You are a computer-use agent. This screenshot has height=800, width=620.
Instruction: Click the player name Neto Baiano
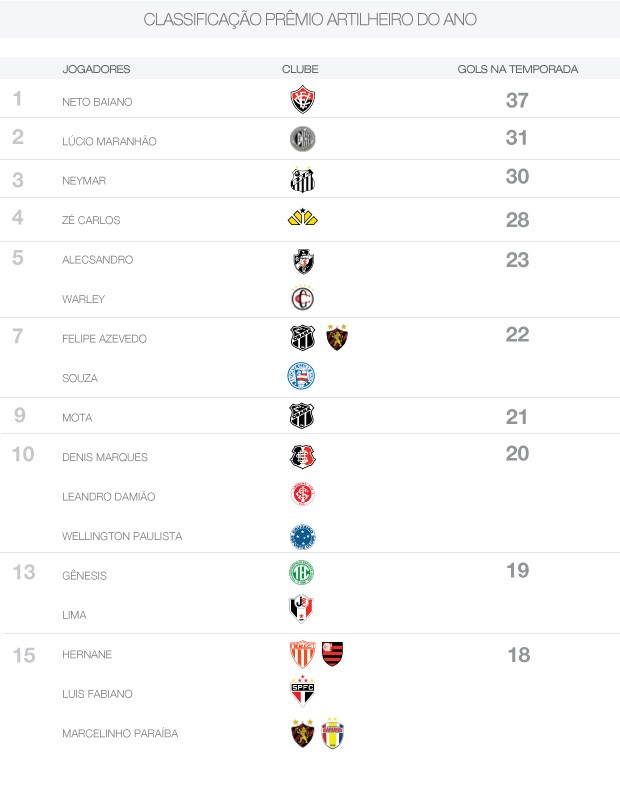click(97, 102)
